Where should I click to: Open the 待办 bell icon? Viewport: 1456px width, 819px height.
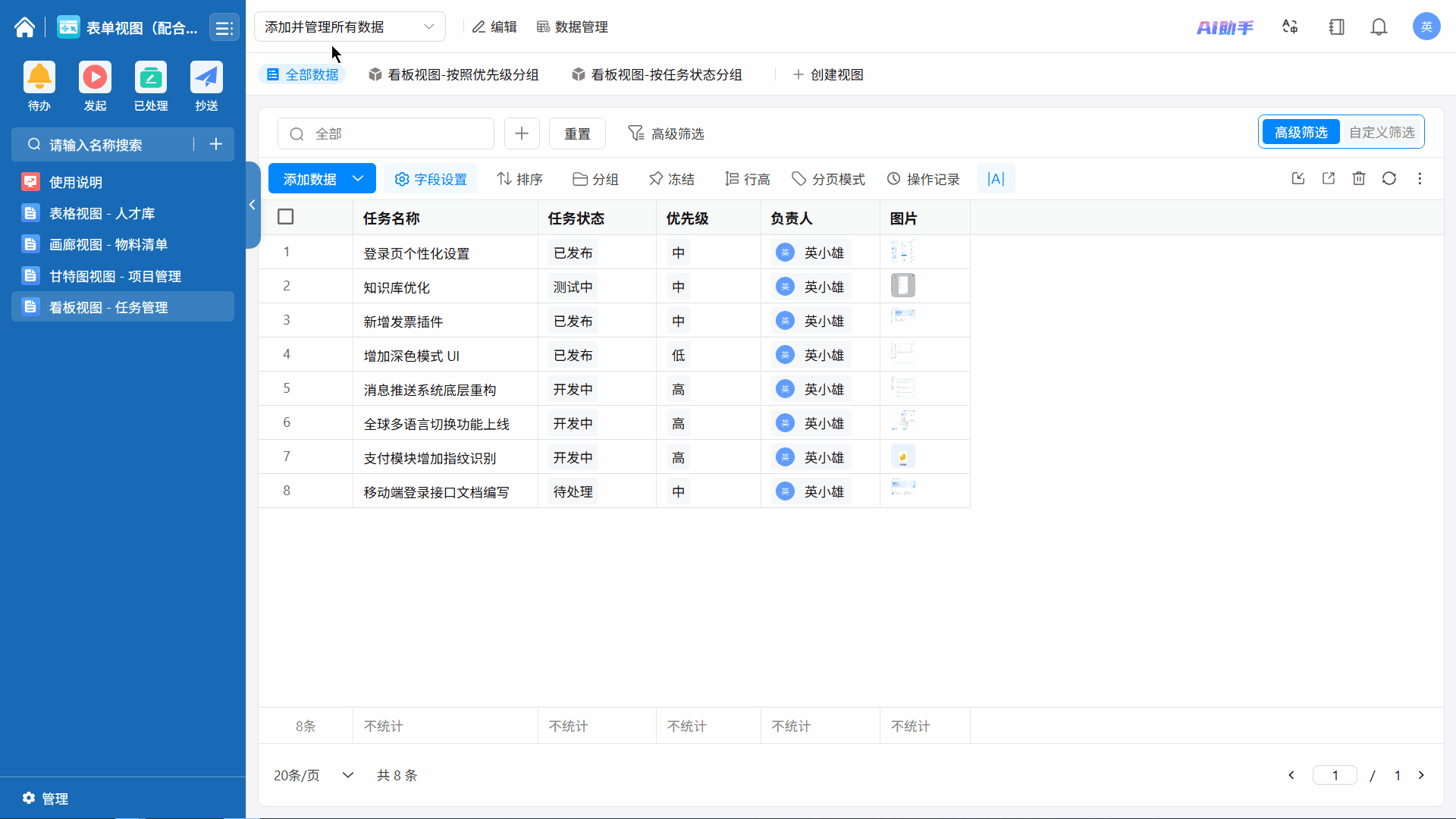[39, 78]
